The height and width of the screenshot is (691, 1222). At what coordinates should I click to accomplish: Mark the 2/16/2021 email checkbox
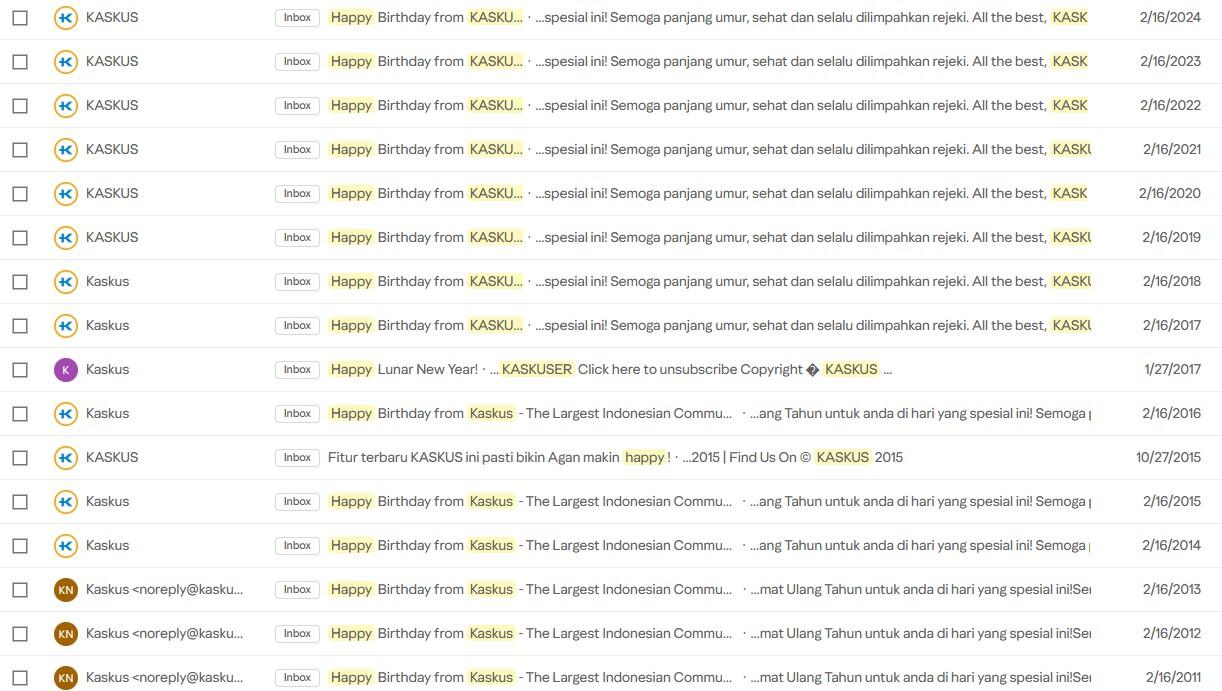[20, 149]
